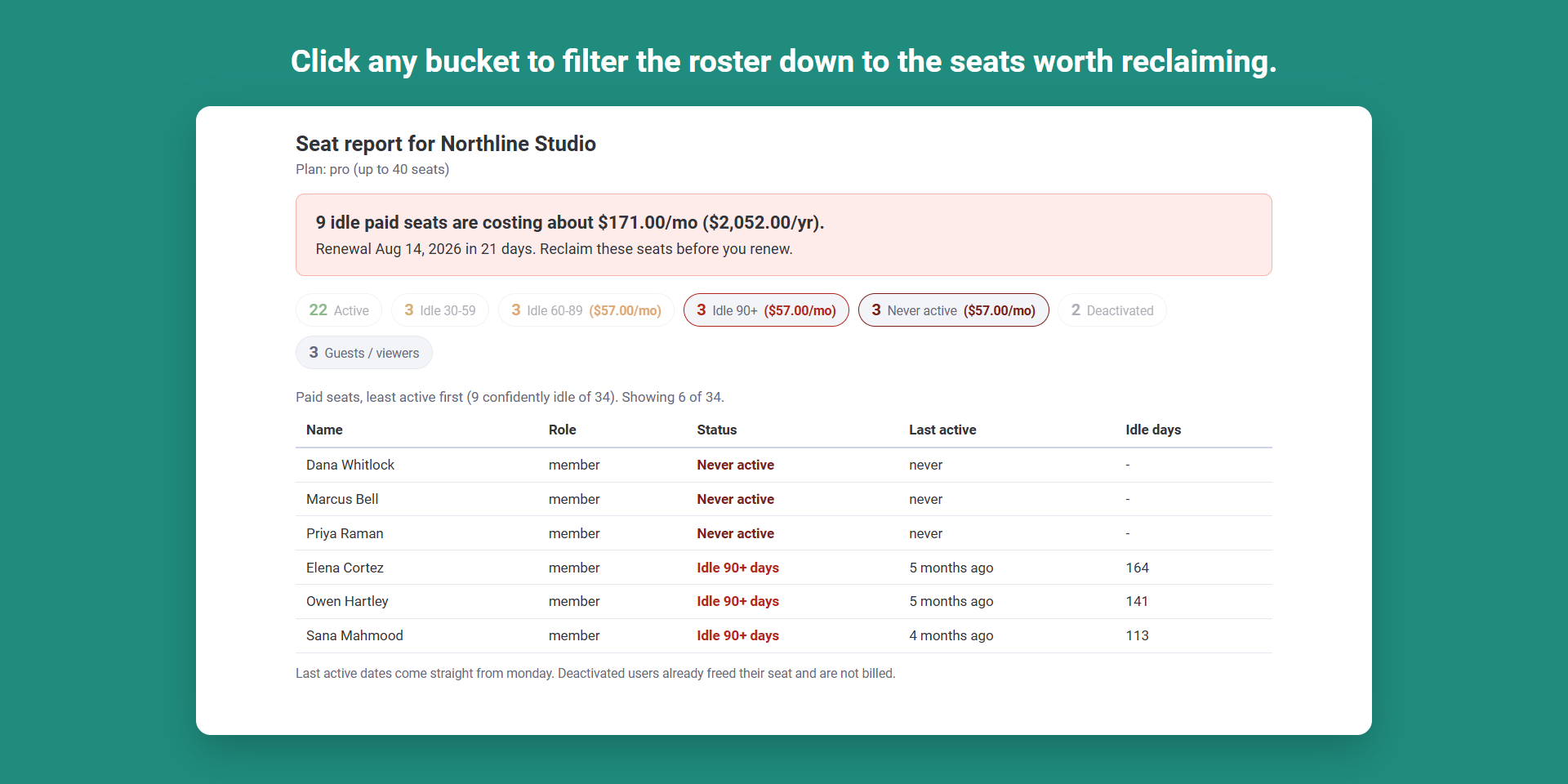
Task: Select the Owen Hartley name cell
Action: (x=347, y=601)
